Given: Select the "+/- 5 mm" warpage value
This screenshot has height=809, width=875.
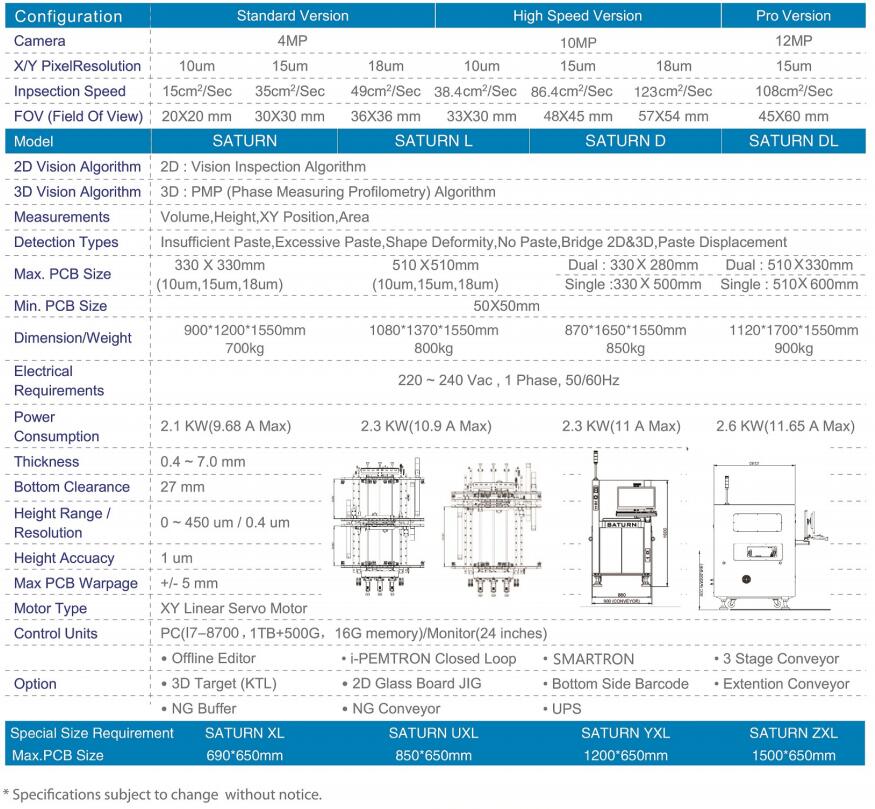Looking at the screenshot, I should coord(189,584).
